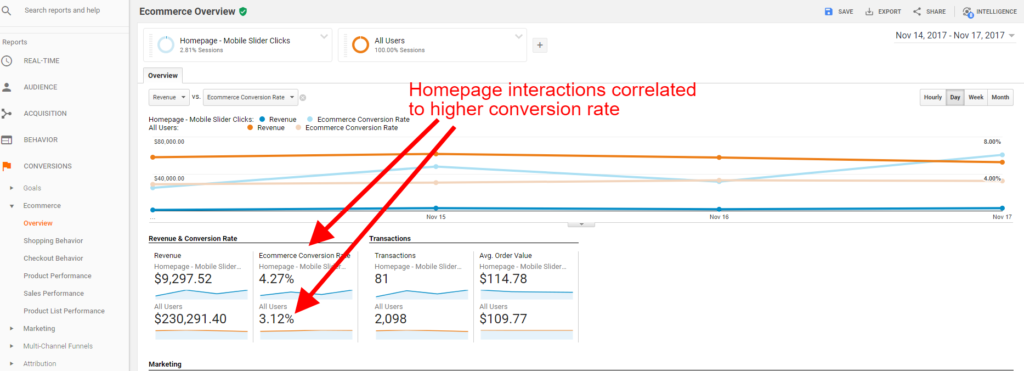Click the EXPORT button label
This screenshot has height=371, width=1024.
pos(889,12)
